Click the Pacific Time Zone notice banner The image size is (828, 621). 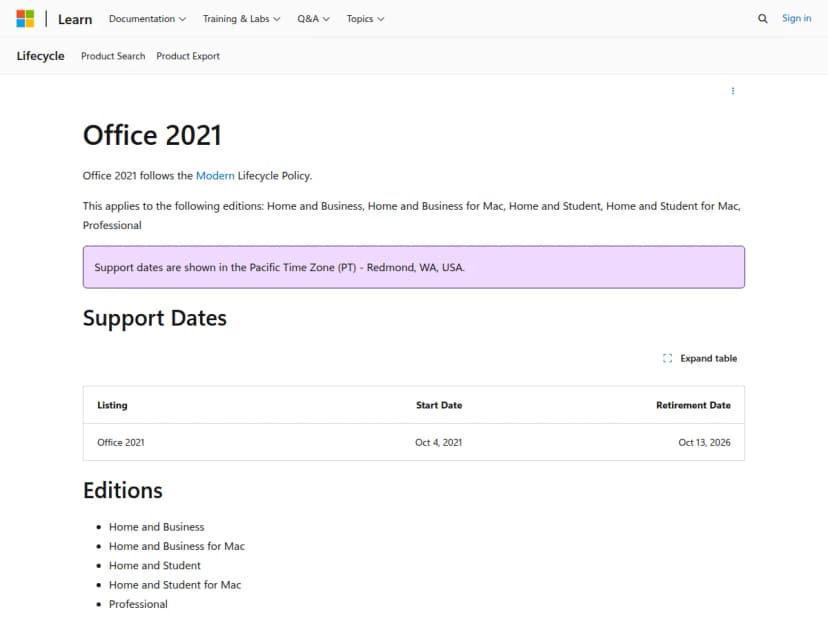tap(413, 267)
